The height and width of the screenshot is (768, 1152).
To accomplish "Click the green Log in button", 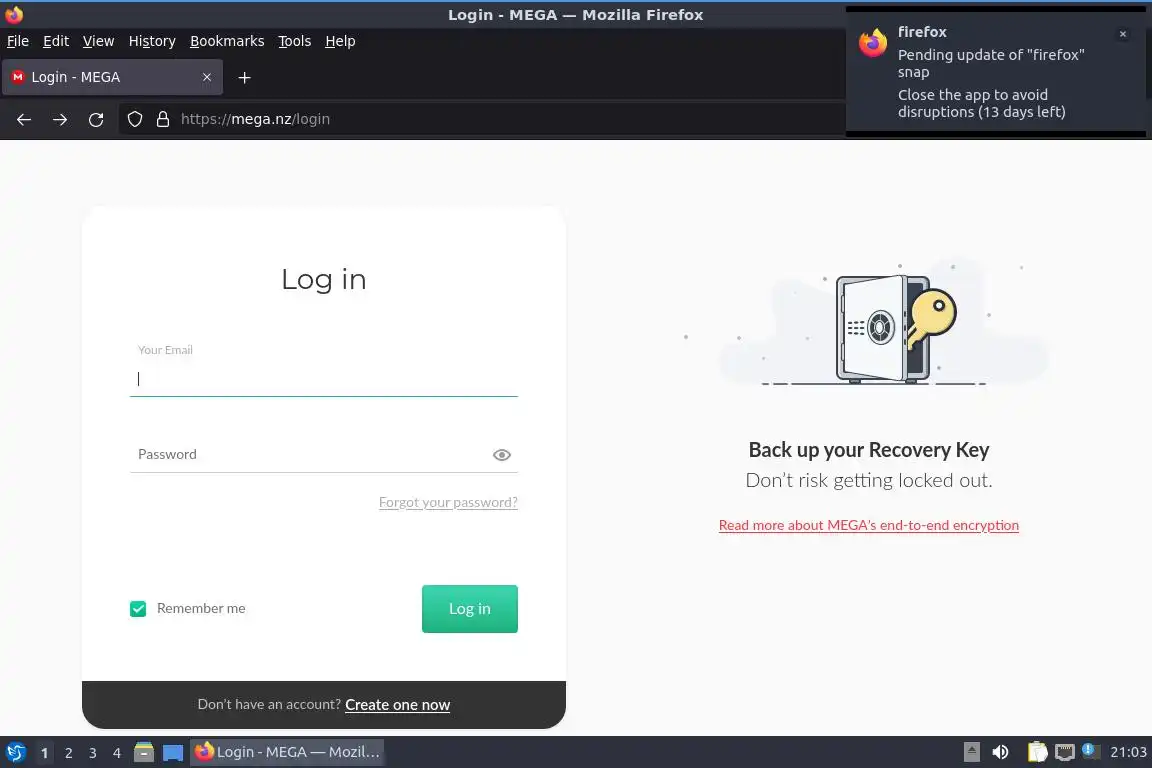I will coord(469,609).
